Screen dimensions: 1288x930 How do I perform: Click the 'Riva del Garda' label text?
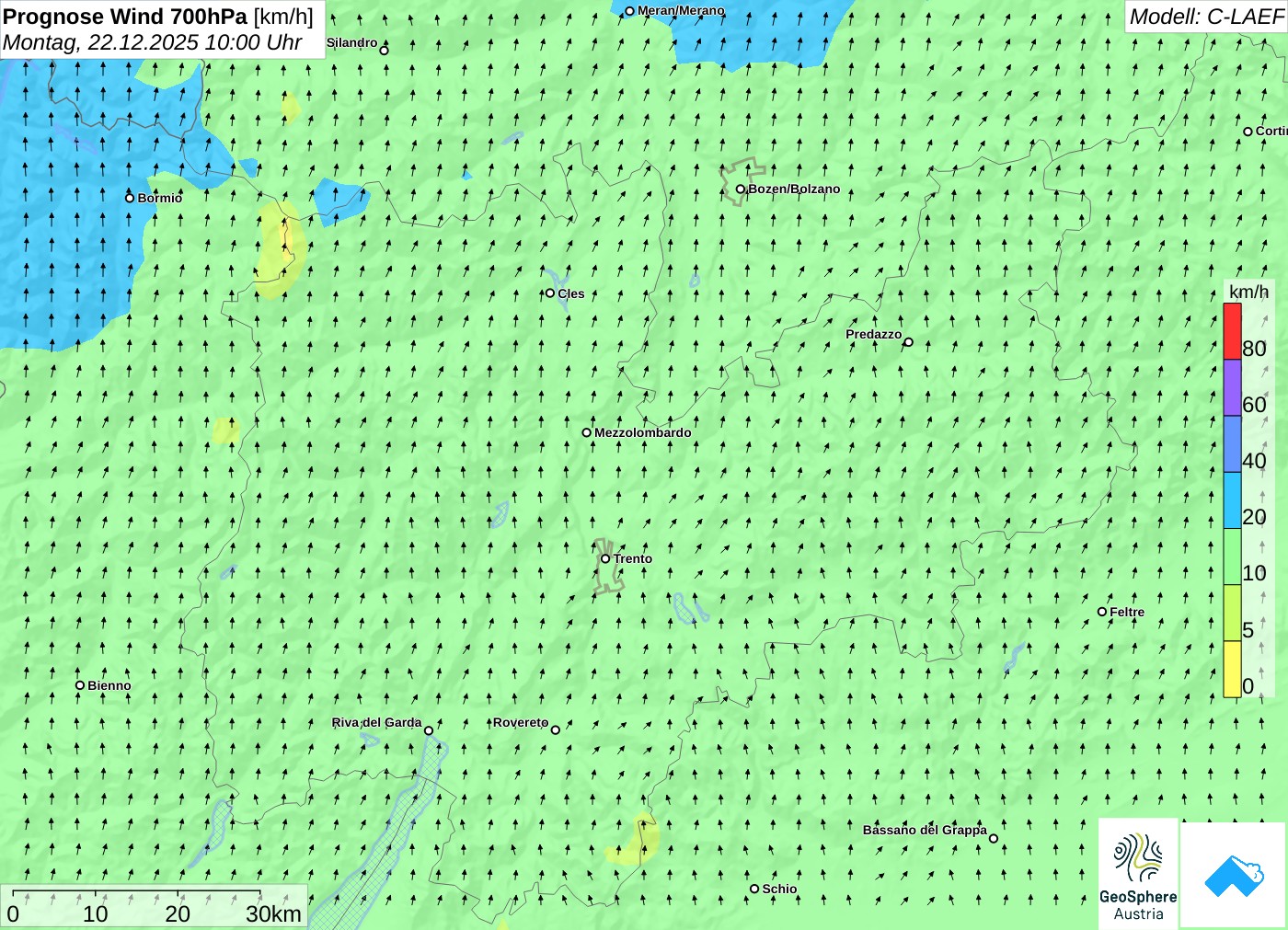(377, 722)
